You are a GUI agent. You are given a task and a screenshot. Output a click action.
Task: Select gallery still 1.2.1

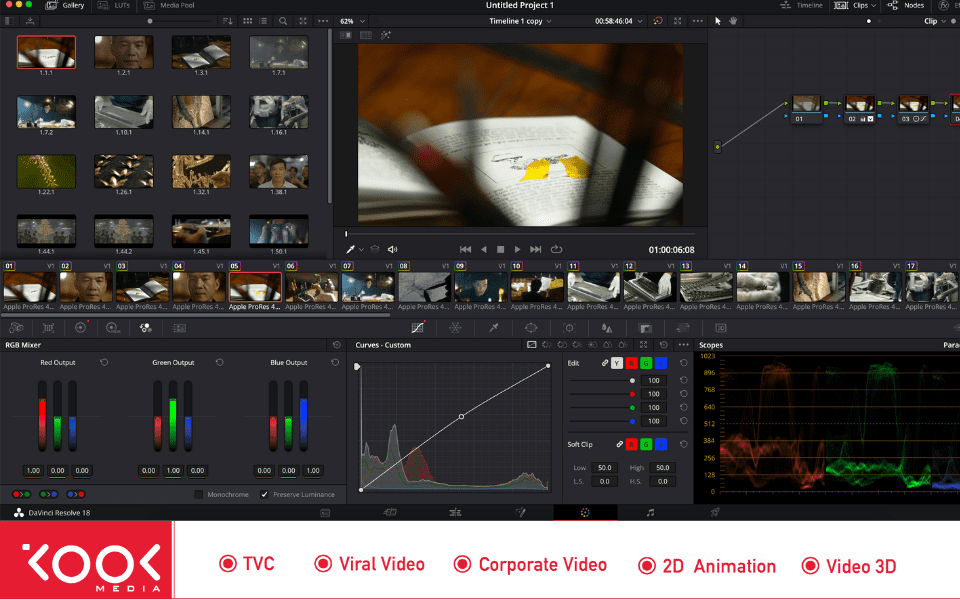pyautogui.click(x=124, y=52)
